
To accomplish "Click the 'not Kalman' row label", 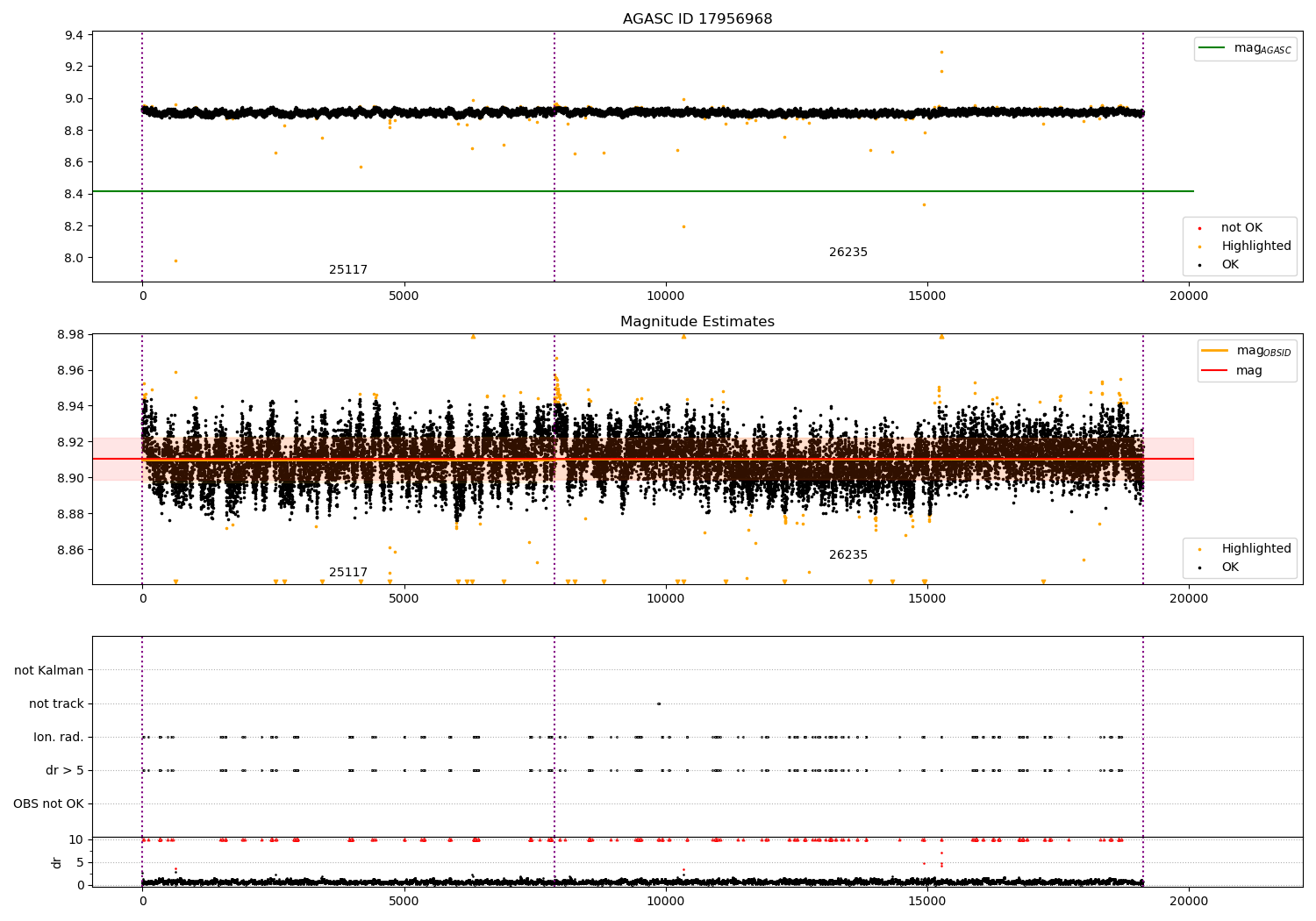I will (x=49, y=670).
